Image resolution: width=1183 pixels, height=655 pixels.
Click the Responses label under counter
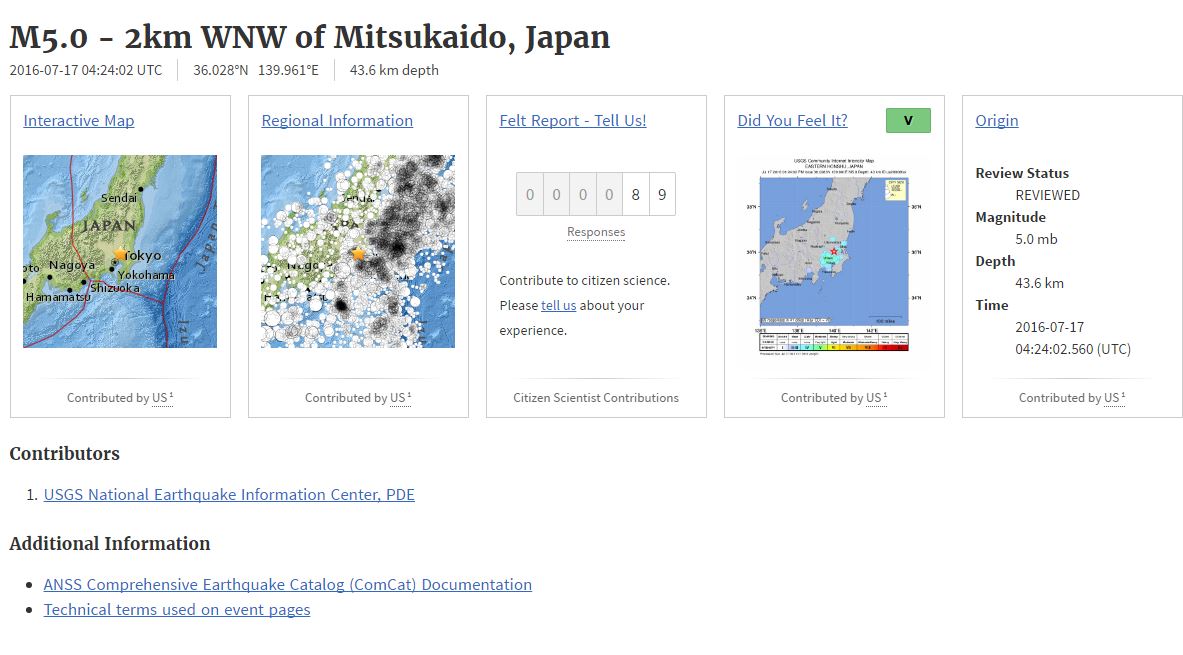coord(596,232)
